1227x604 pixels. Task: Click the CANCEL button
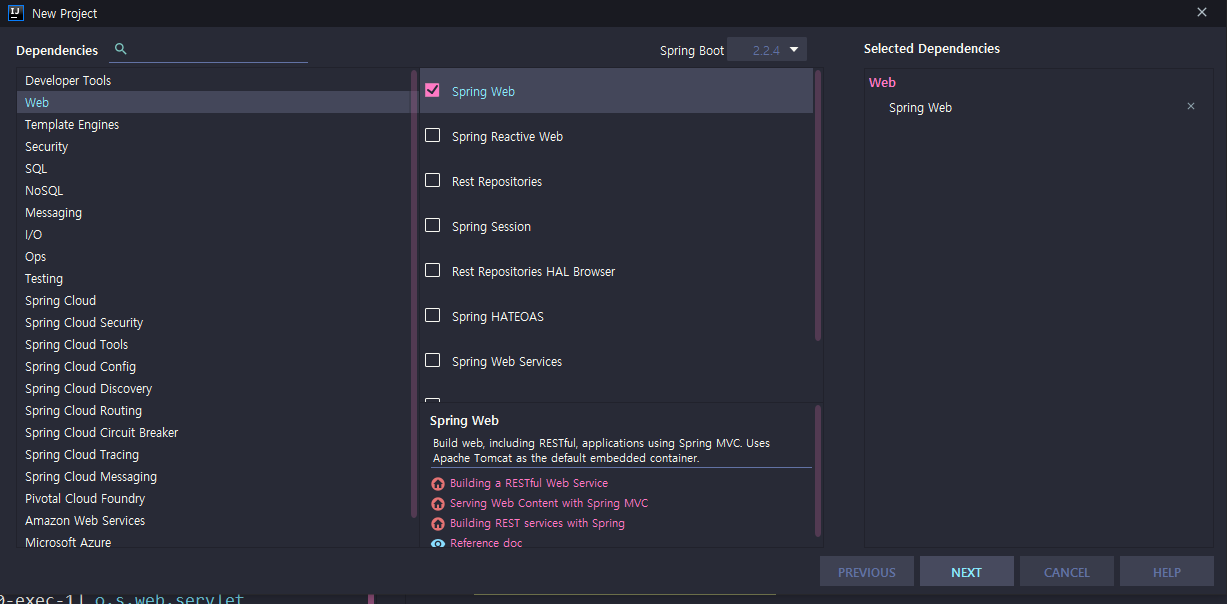pos(1067,572)
